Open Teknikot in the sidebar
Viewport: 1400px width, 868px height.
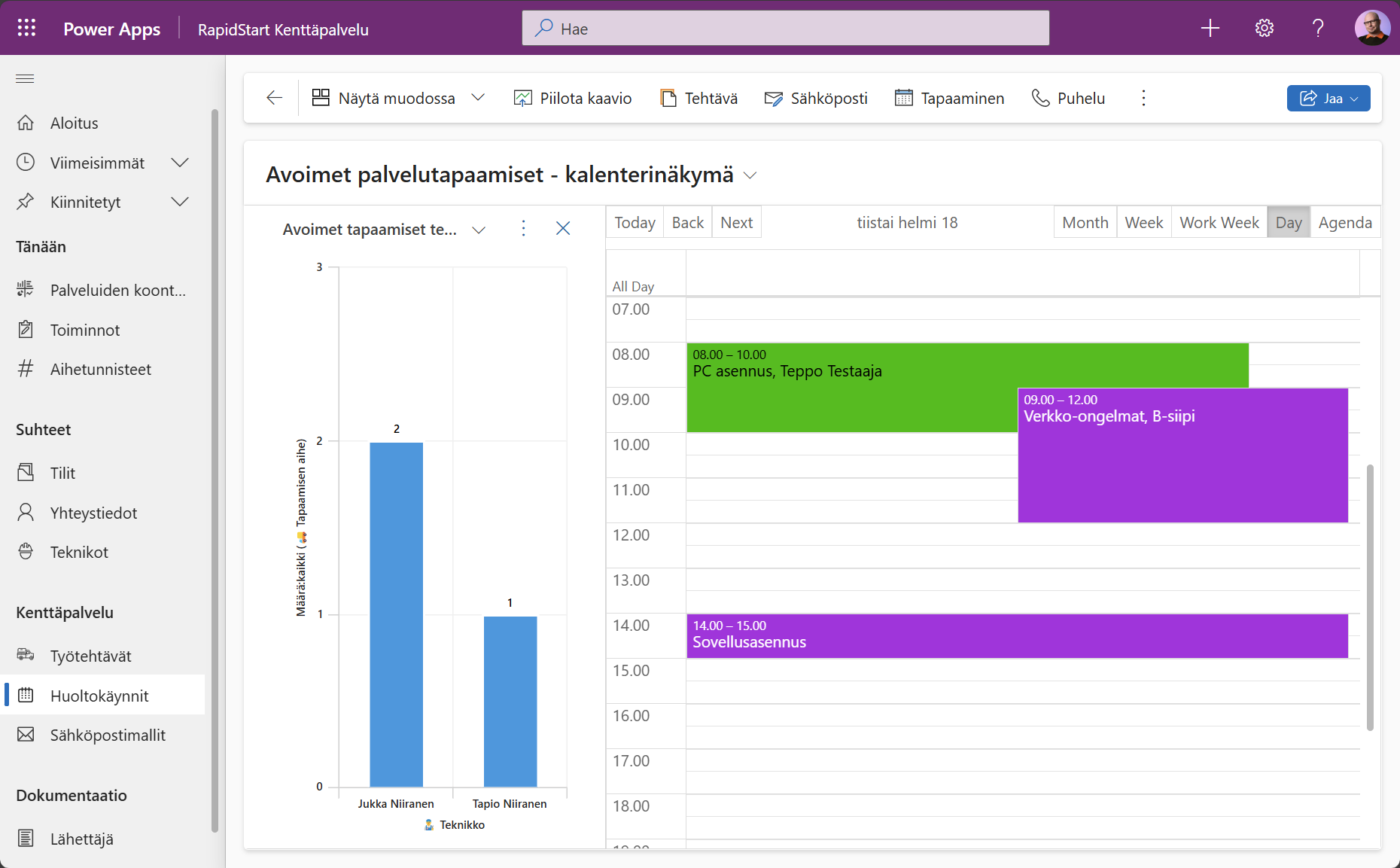pyautogui.click(x=79, y=553)
